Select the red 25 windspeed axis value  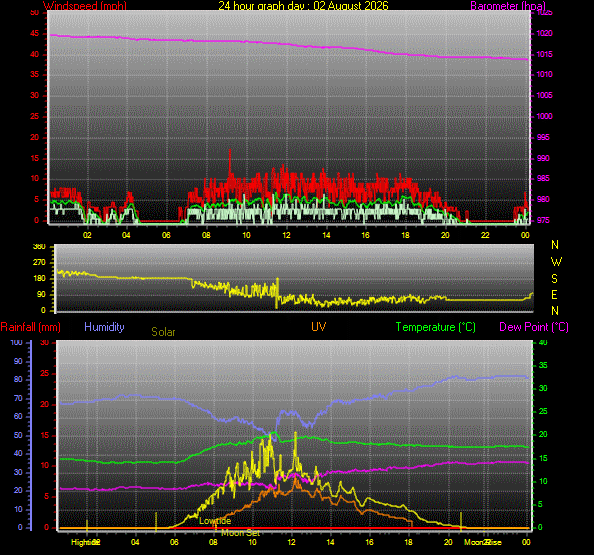pyautogui.click(x=34, y=116)
